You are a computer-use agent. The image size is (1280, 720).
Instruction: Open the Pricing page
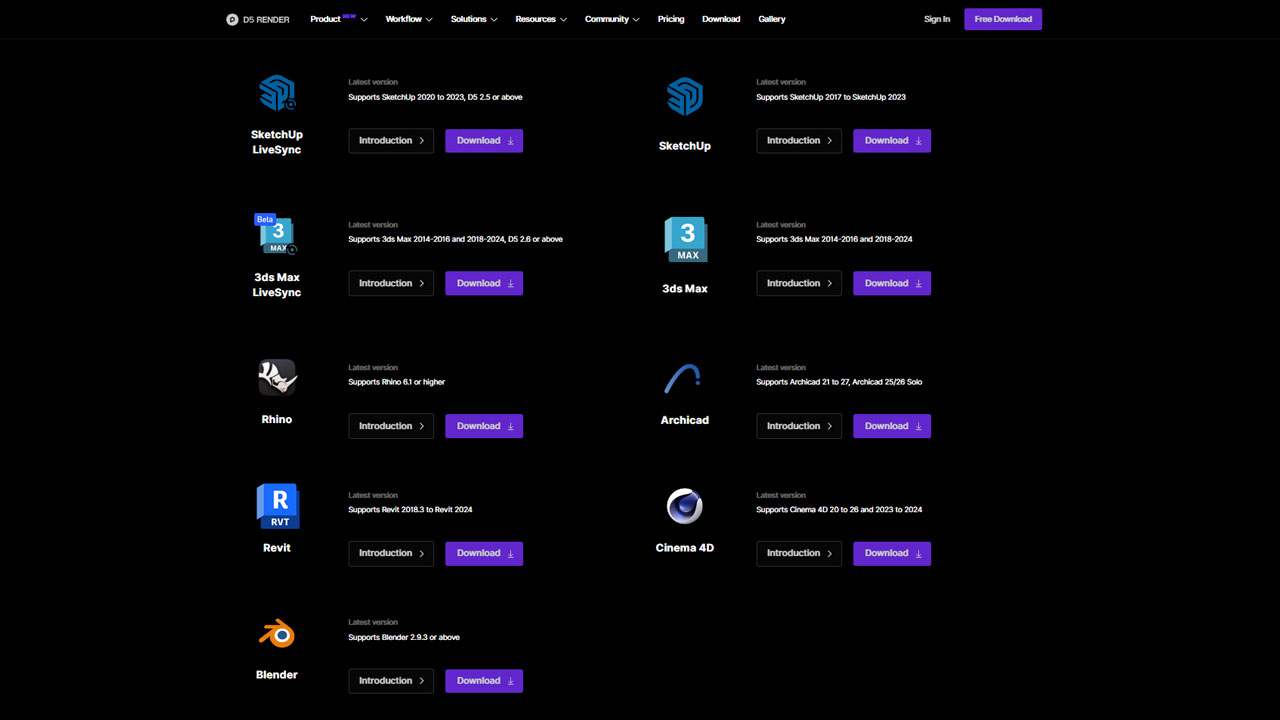[x=671, y=19]
